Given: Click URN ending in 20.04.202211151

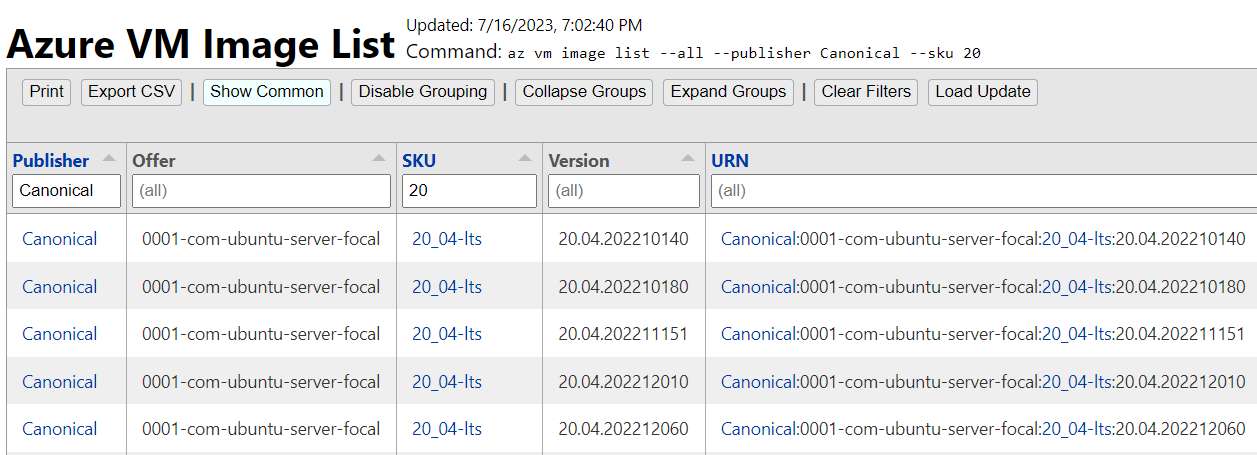Looking at the screenshot, I should [x=984, y=334].
